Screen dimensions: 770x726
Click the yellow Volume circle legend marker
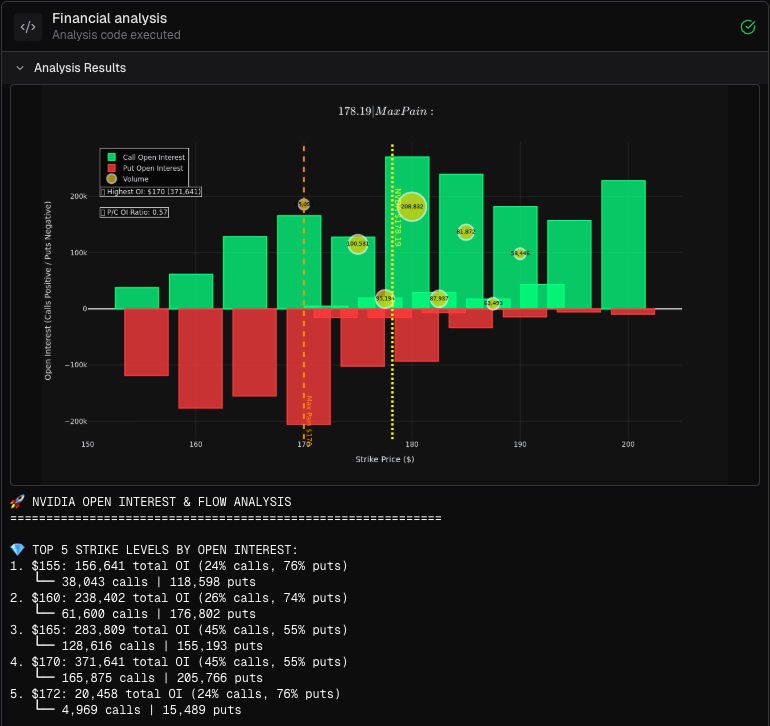point(112,179)
